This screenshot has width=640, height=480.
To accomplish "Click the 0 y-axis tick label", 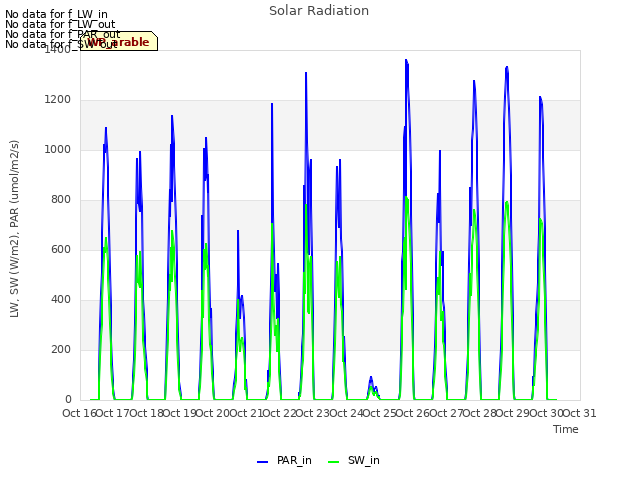I will 68,399.
